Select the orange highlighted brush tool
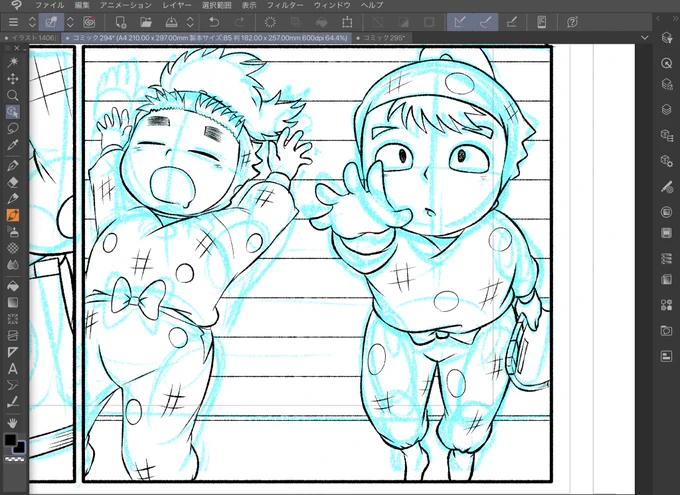 pos(13,215)
